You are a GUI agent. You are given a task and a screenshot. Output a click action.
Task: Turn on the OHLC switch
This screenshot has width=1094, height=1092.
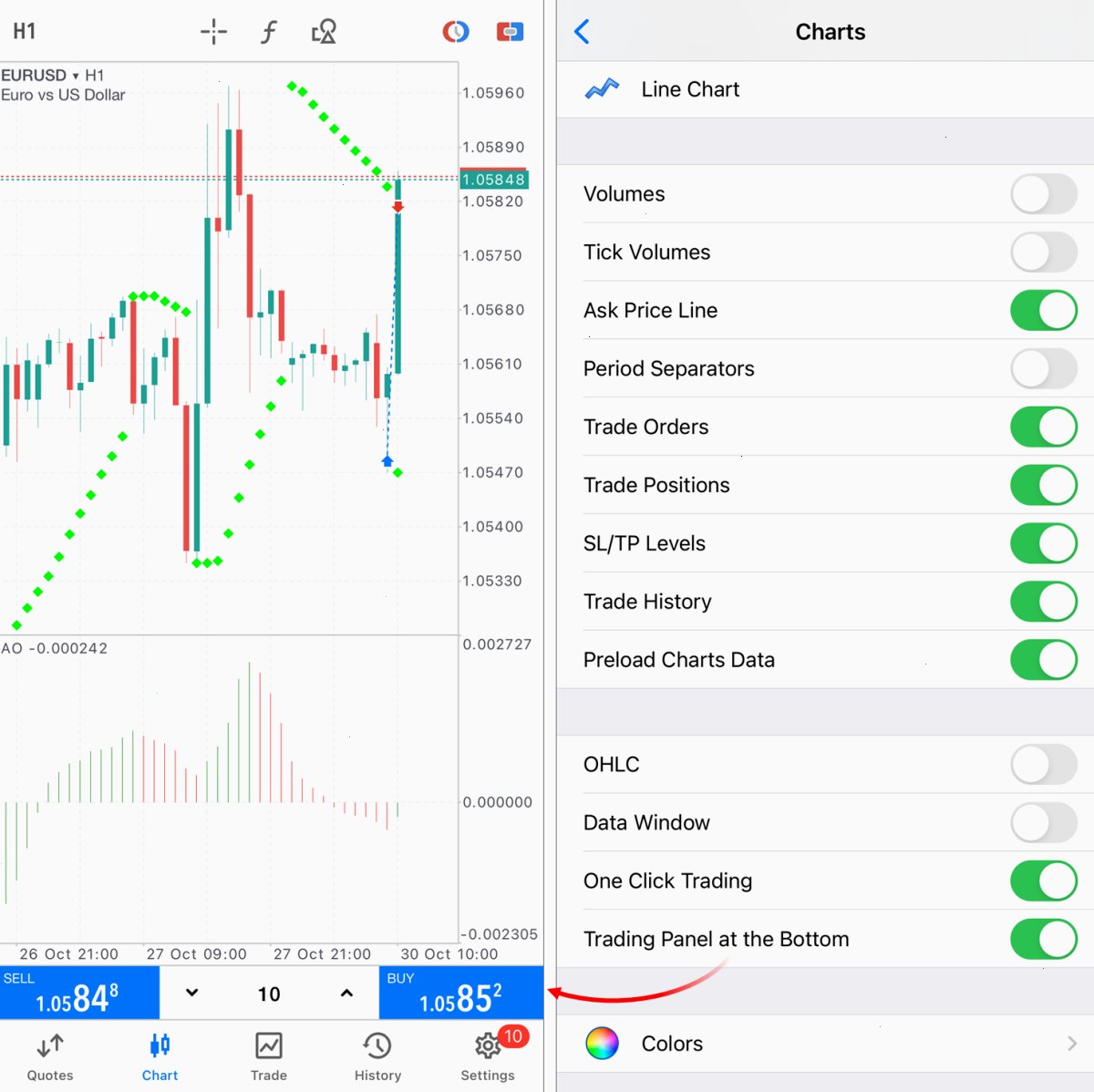click(x=1044, y=765)
